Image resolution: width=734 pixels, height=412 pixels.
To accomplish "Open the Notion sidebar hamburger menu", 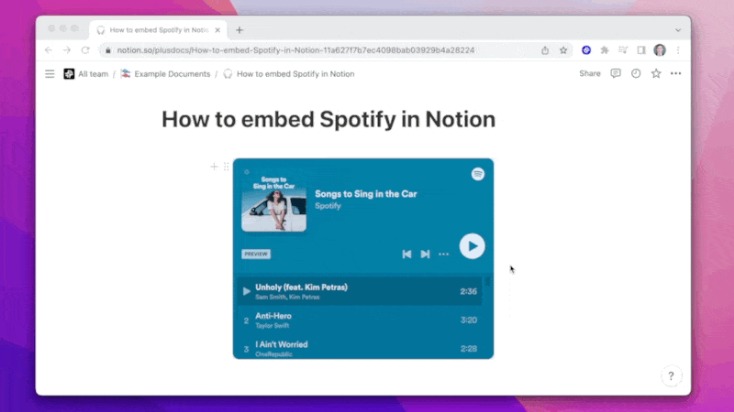I will (50, 74).
